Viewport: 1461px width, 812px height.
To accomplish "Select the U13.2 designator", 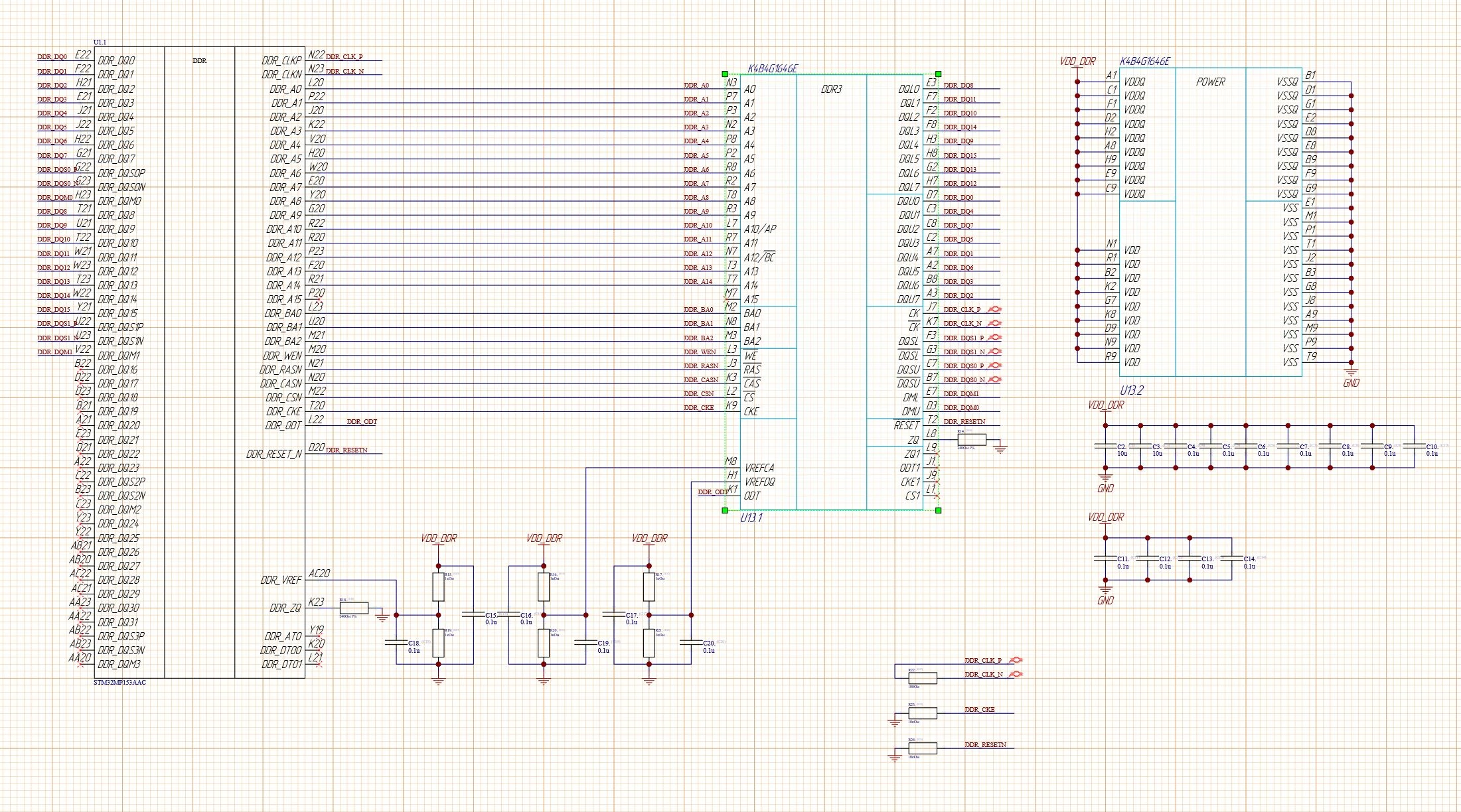I will 1132,391.
